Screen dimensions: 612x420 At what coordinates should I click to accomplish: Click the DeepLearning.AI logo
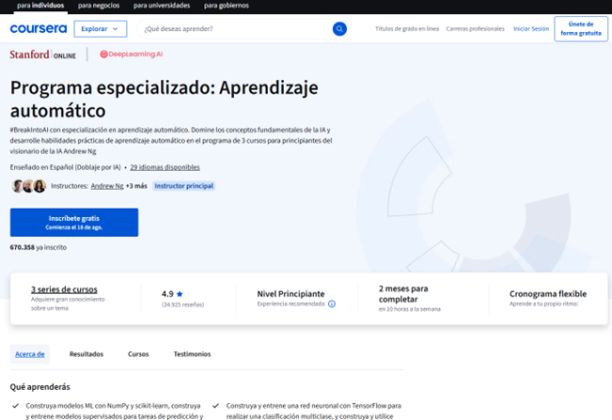coord(131,54)
